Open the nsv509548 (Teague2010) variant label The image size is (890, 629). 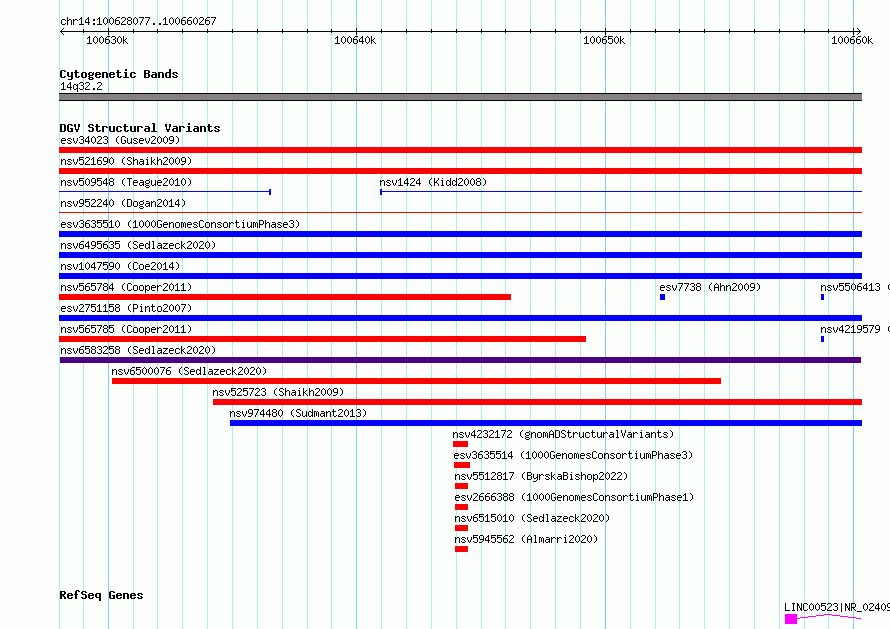(x=126, y=182)
